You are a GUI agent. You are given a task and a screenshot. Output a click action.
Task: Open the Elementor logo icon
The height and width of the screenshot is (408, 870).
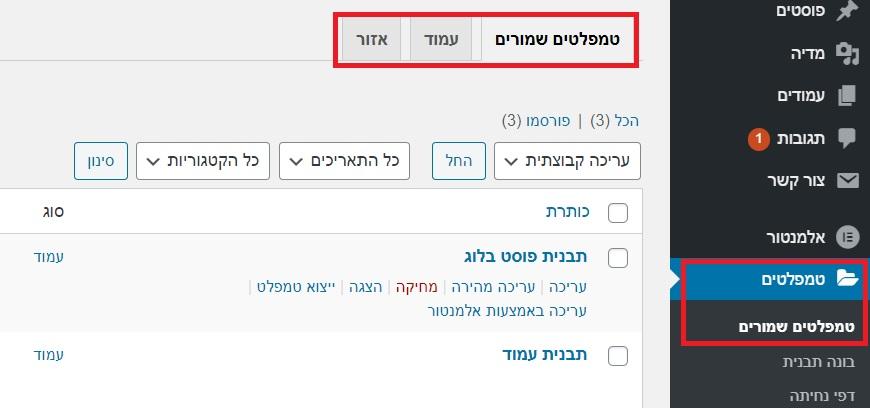coord(847,238)
